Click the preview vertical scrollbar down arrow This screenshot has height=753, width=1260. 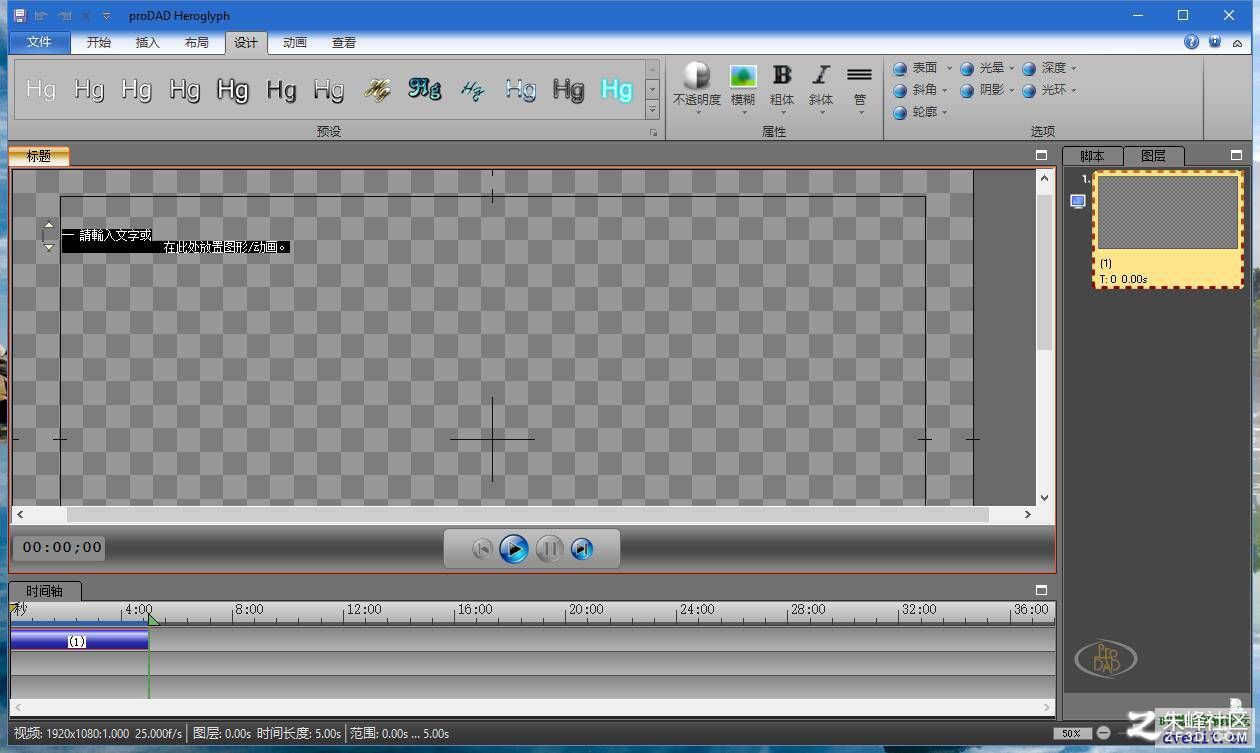pyautogui.click(x=1044, y=497)
